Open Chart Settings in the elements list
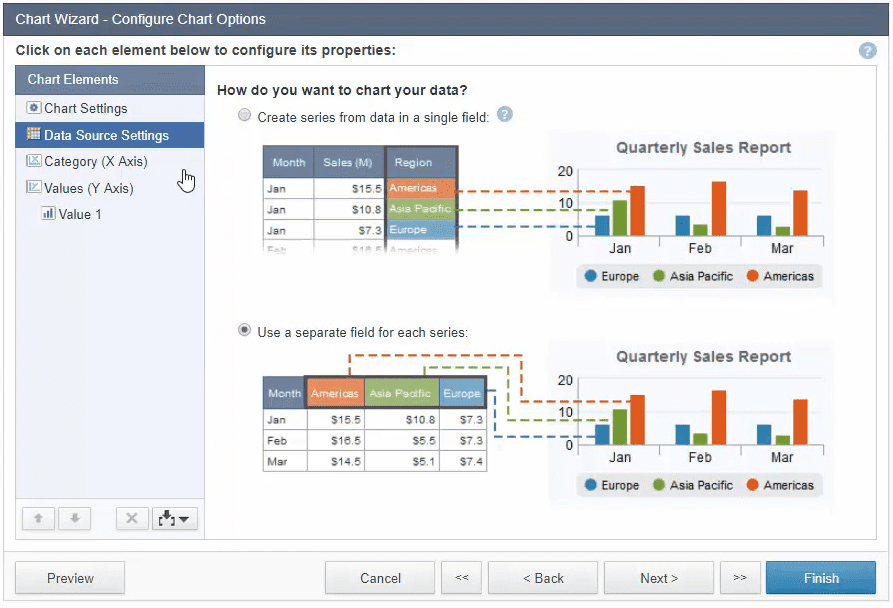 coord(86,108)
